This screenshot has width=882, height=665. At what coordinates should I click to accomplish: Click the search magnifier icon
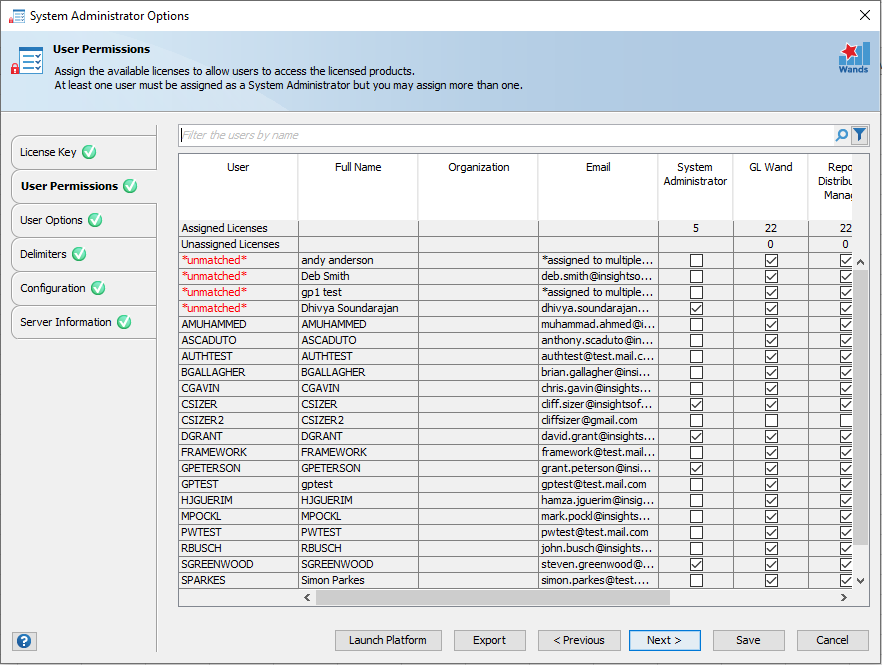(840, 135)
